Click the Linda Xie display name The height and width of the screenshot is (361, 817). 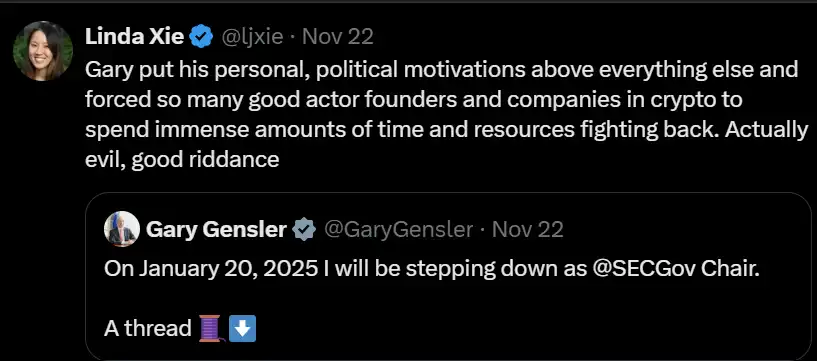(x=134, y=37)
